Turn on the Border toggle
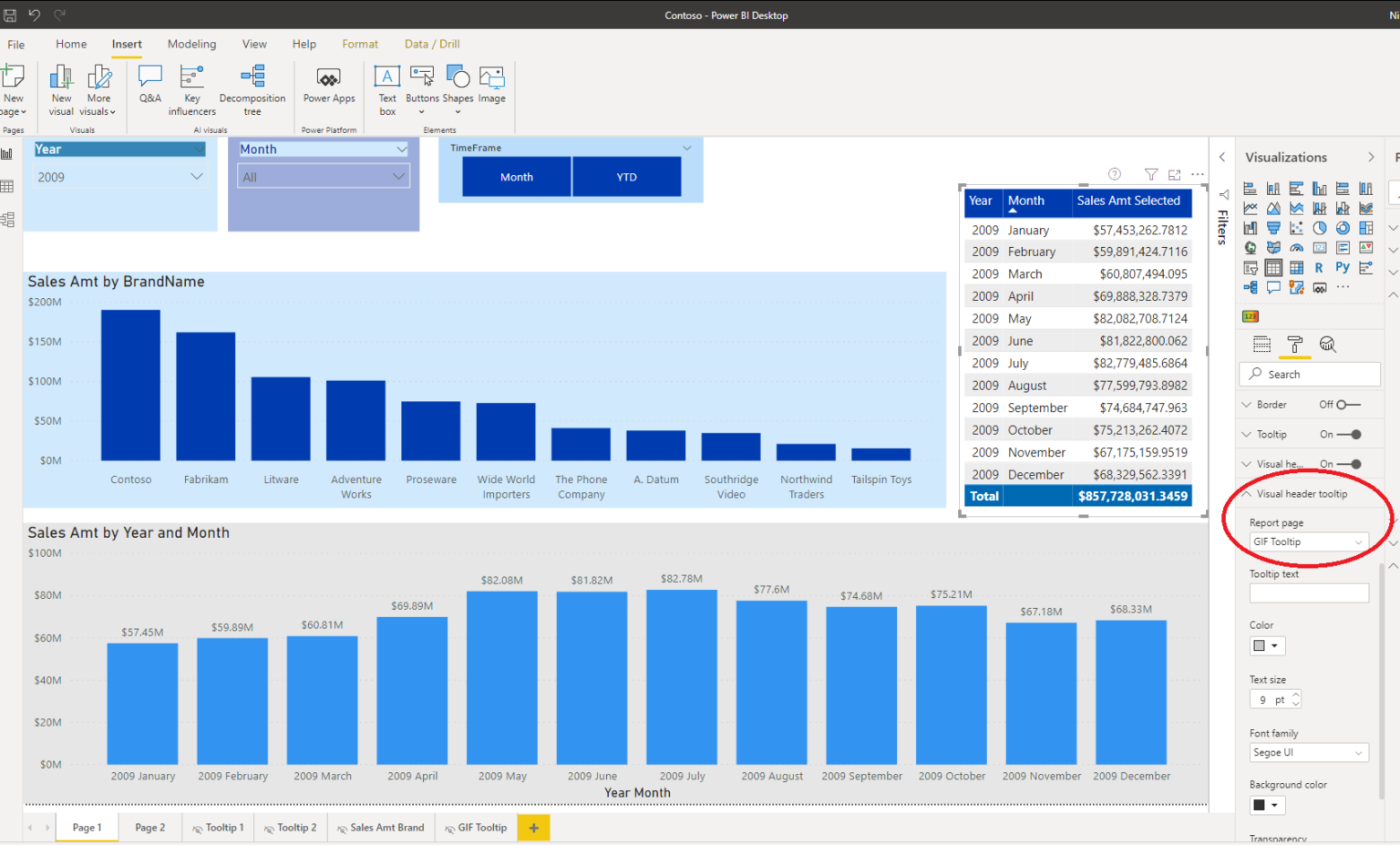 pyautogui.click(x=1349, y=404)
